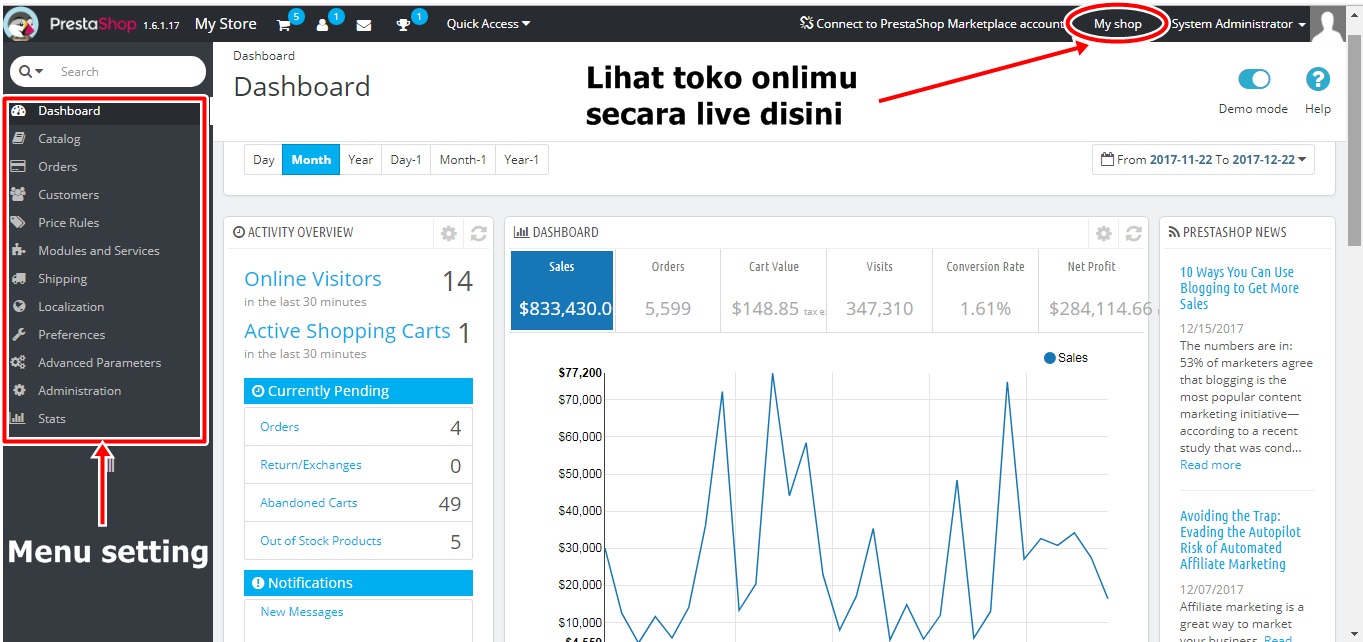Refresh the Dashboard panel

(1133, 233)
